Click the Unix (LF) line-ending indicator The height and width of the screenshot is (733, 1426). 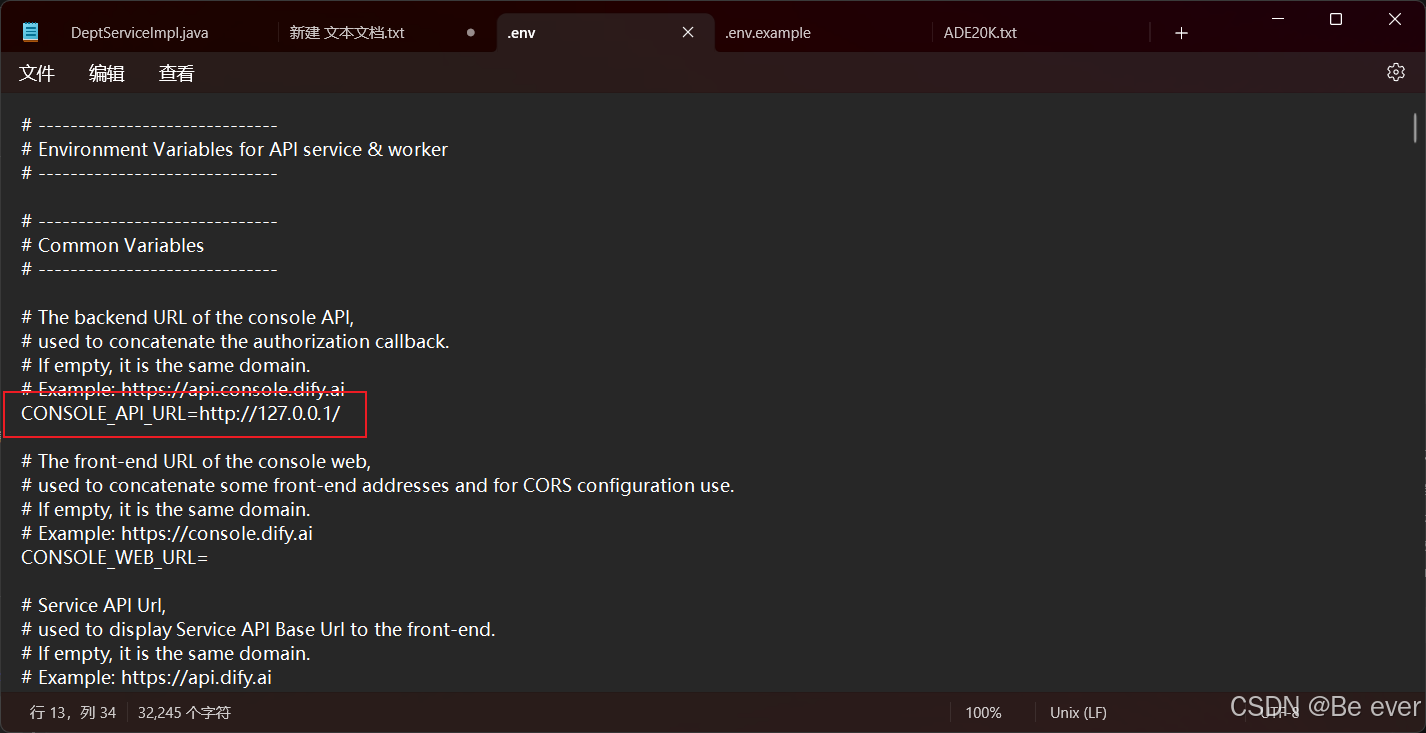click(x=1077, y=712)
